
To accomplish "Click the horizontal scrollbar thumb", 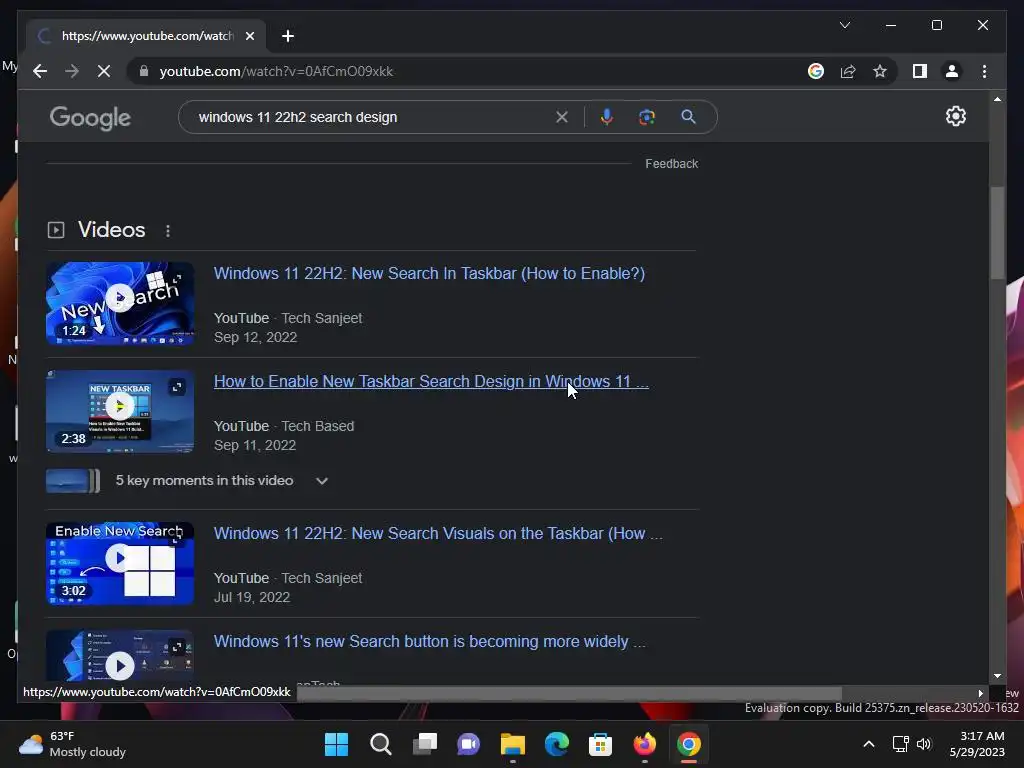I will [x=569, y=693].
